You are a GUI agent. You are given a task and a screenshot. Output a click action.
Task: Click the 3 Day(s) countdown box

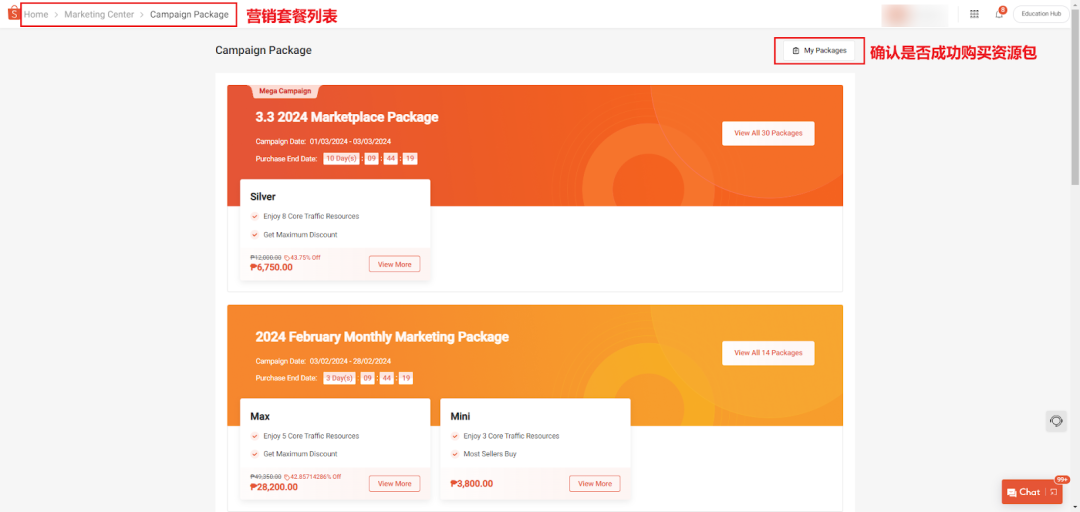340,378
